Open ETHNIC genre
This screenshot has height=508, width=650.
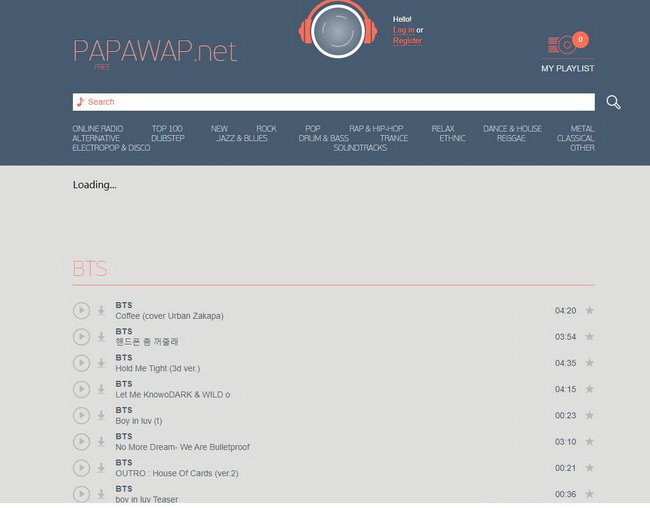(452, 138)
